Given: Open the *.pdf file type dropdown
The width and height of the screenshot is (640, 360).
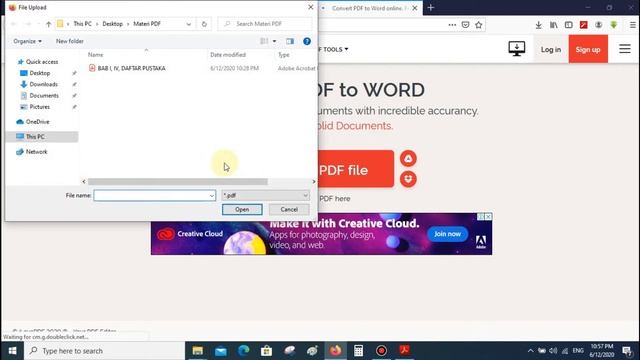Looking at the screenshot, I should point(265,196).
